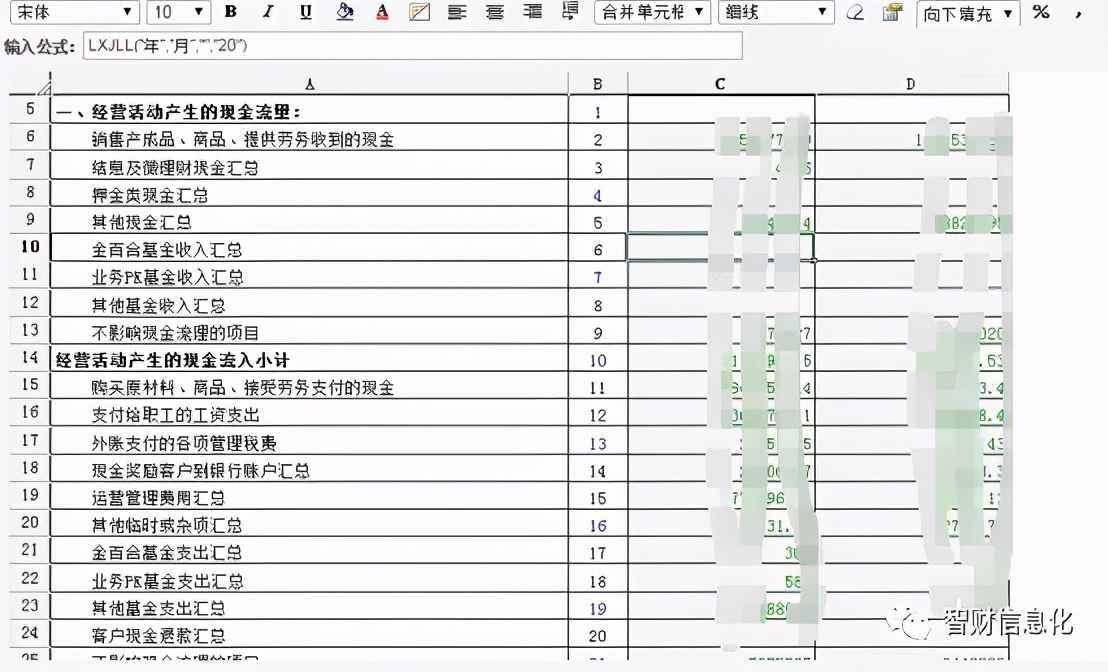The height and width of the screenshot is (672, 1108).
Task: Open the font size 10 dropdown
Action: 178,12
